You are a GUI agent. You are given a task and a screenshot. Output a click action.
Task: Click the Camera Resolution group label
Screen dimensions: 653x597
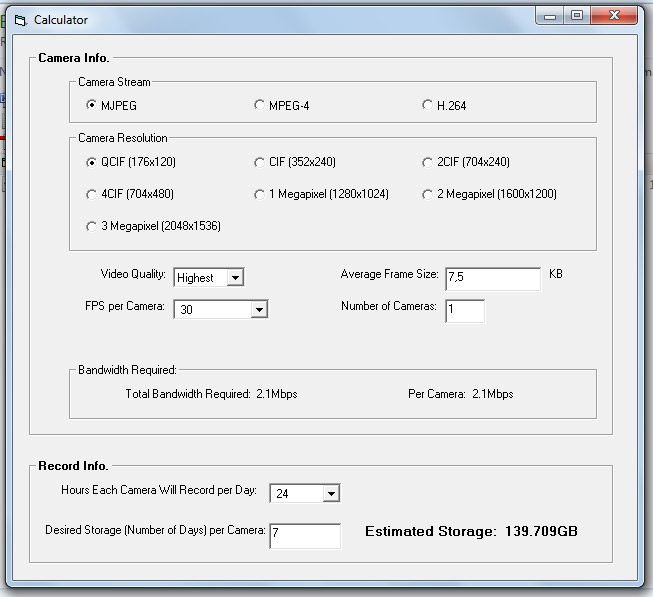pos(123,138)
